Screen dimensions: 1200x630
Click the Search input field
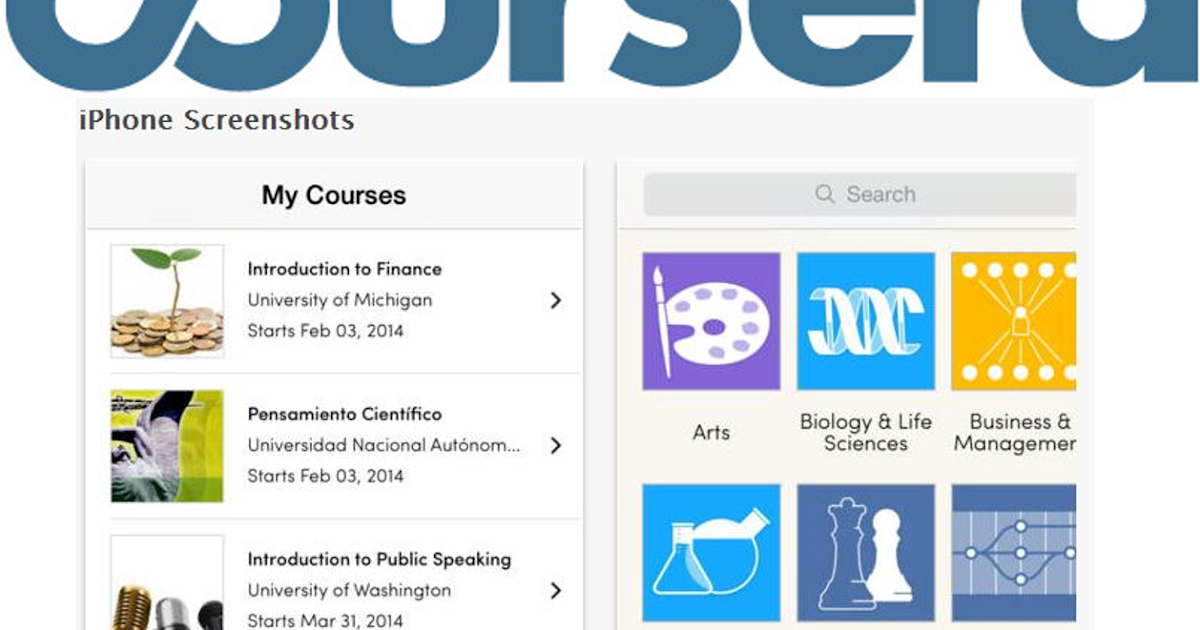(860, 194)
